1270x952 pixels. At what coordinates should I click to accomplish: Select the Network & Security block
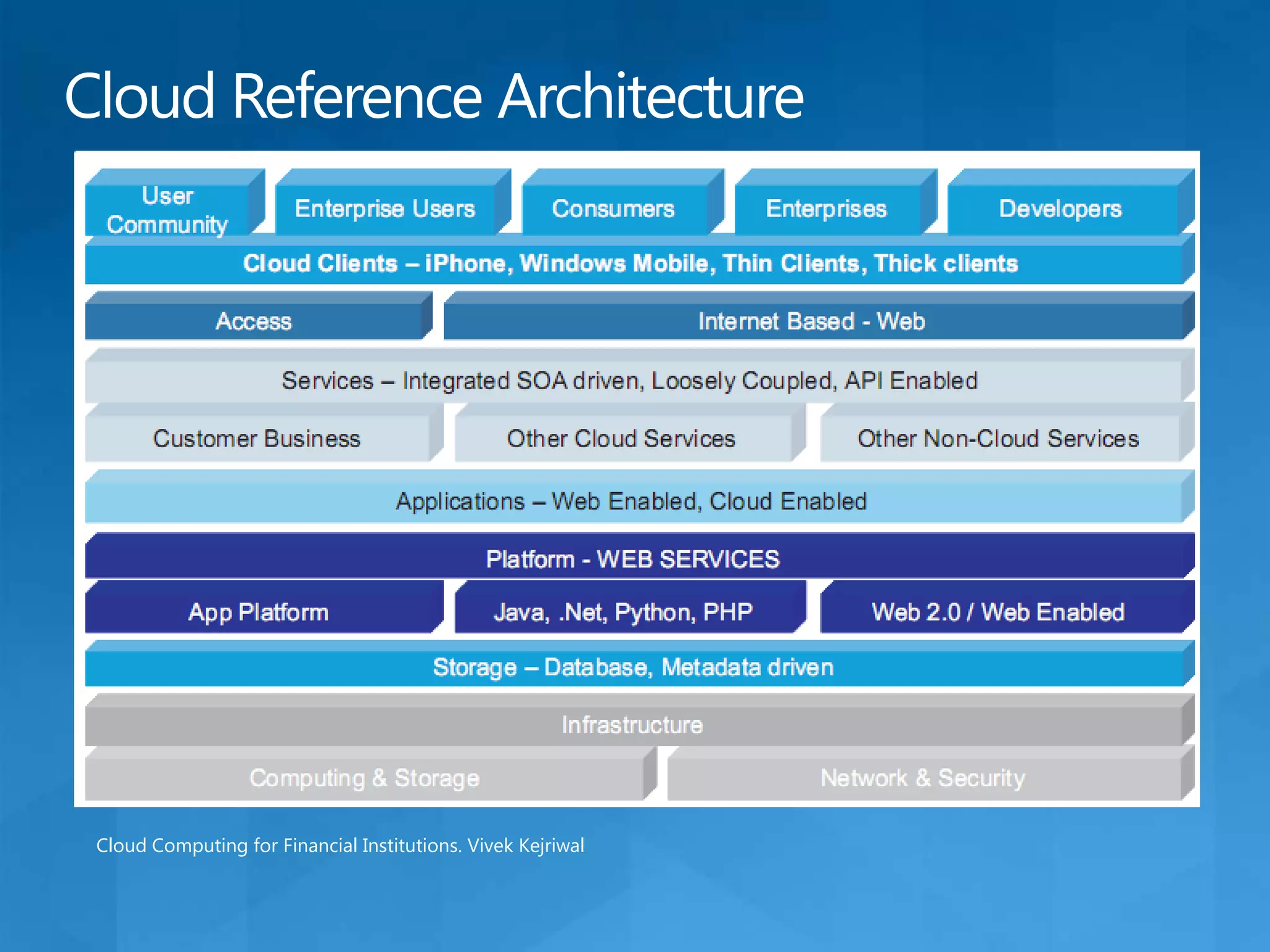923,777
